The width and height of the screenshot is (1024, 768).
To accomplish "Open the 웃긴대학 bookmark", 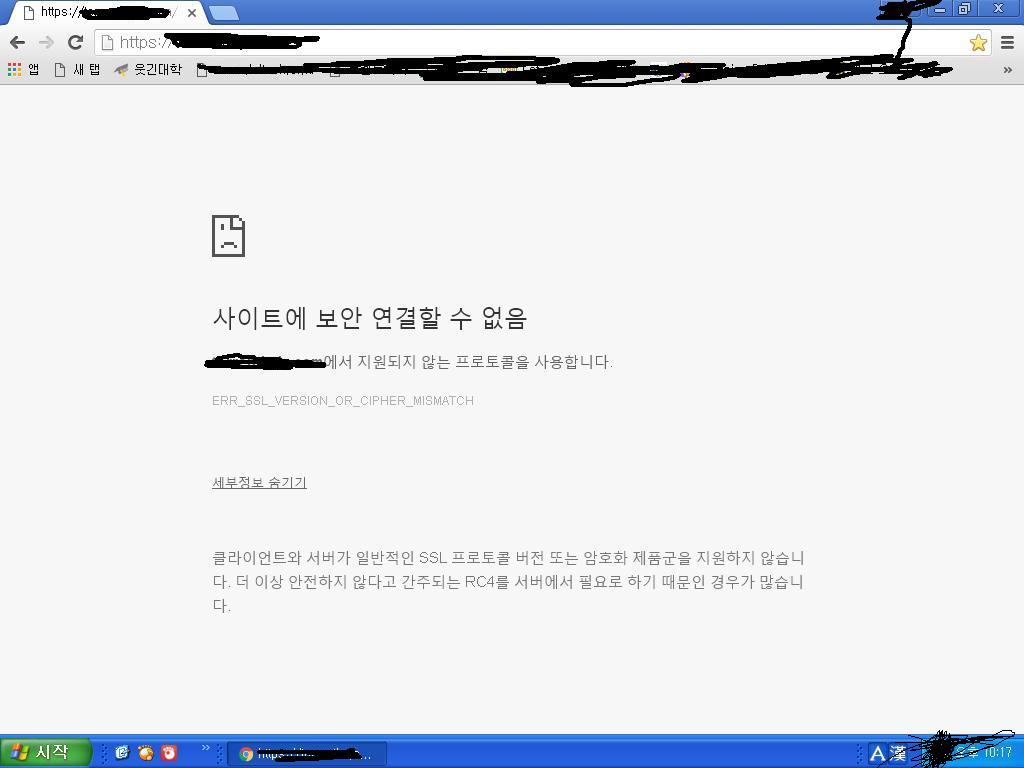I will pyautogui.click(x=148, y=69).
